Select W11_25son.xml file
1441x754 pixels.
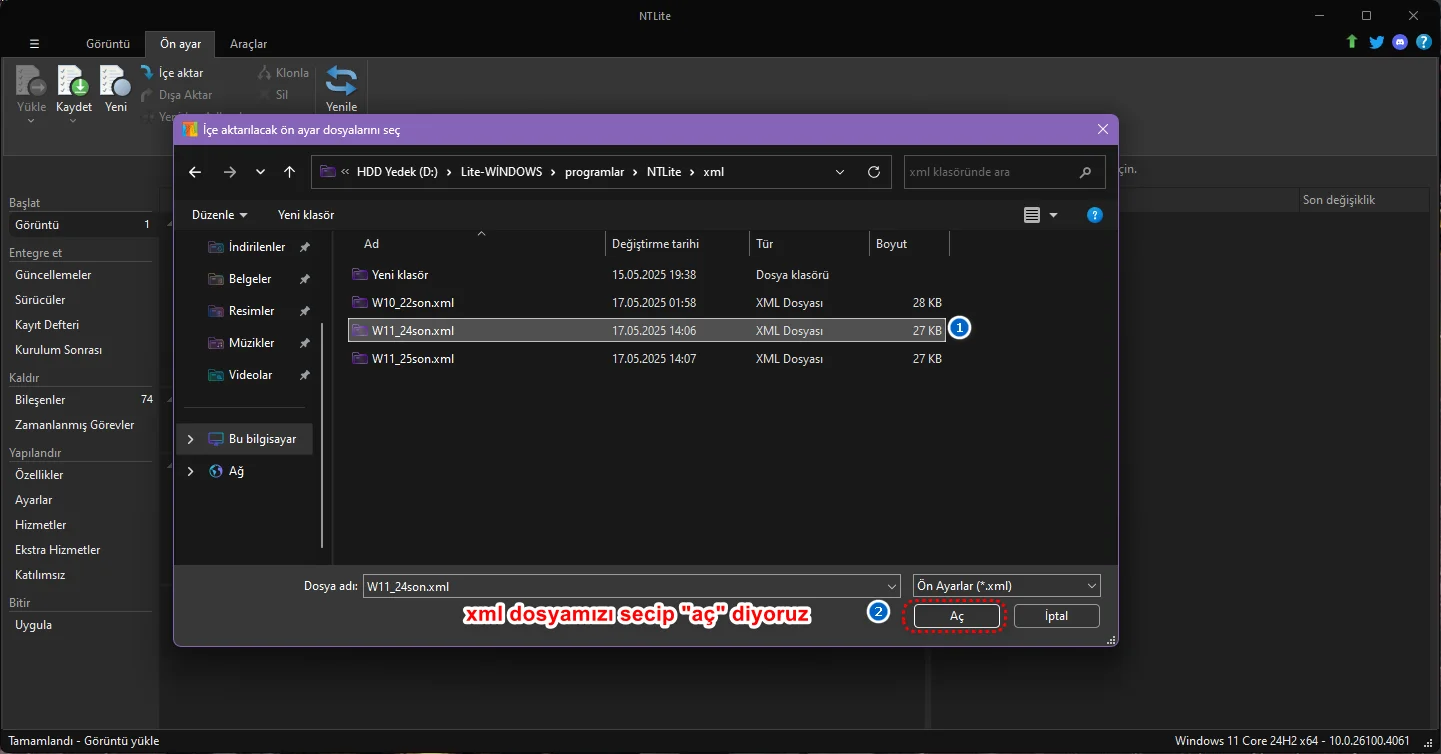point(646,358)
